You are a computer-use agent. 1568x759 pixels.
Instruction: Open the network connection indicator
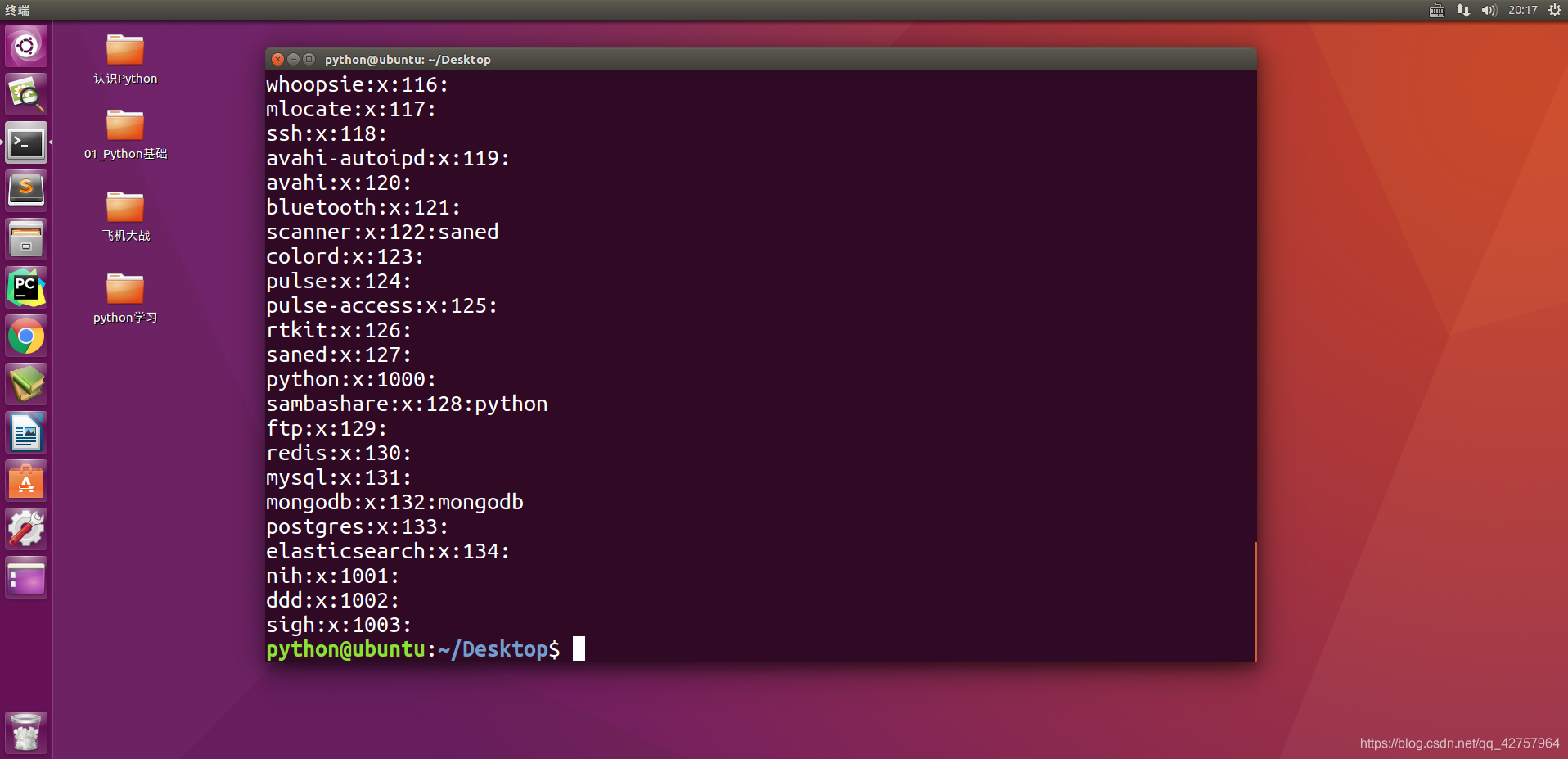pos(1463,10)
